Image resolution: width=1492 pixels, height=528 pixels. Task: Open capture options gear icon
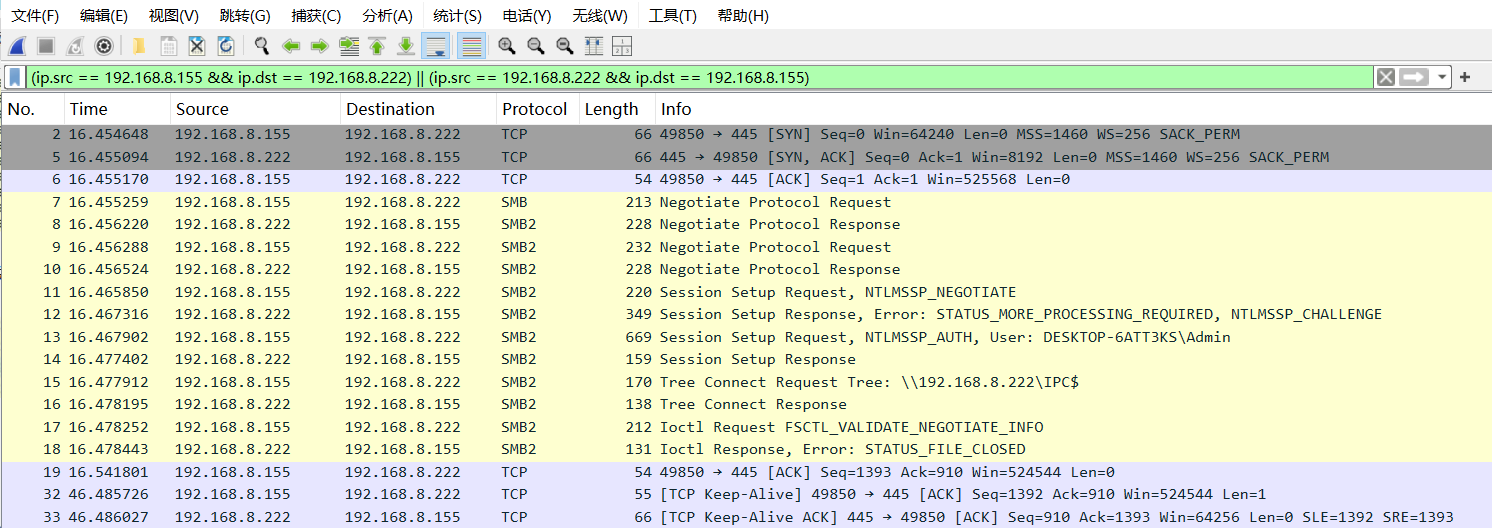[103, 46]
